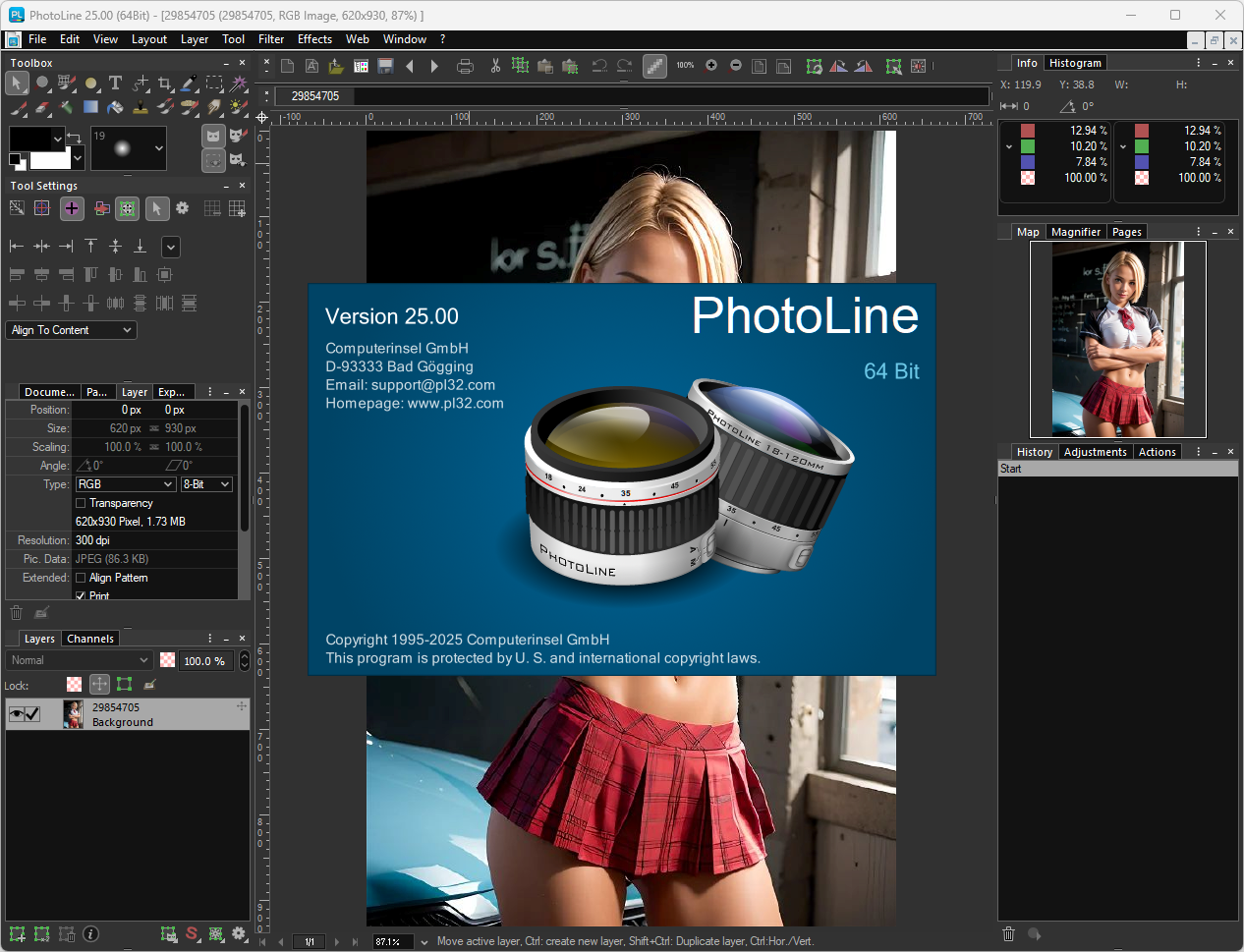Image resolution: width=1244 pixels, height=952 pixels.
Task: Open the background color dropdown arrow
Action: point(78,157)
